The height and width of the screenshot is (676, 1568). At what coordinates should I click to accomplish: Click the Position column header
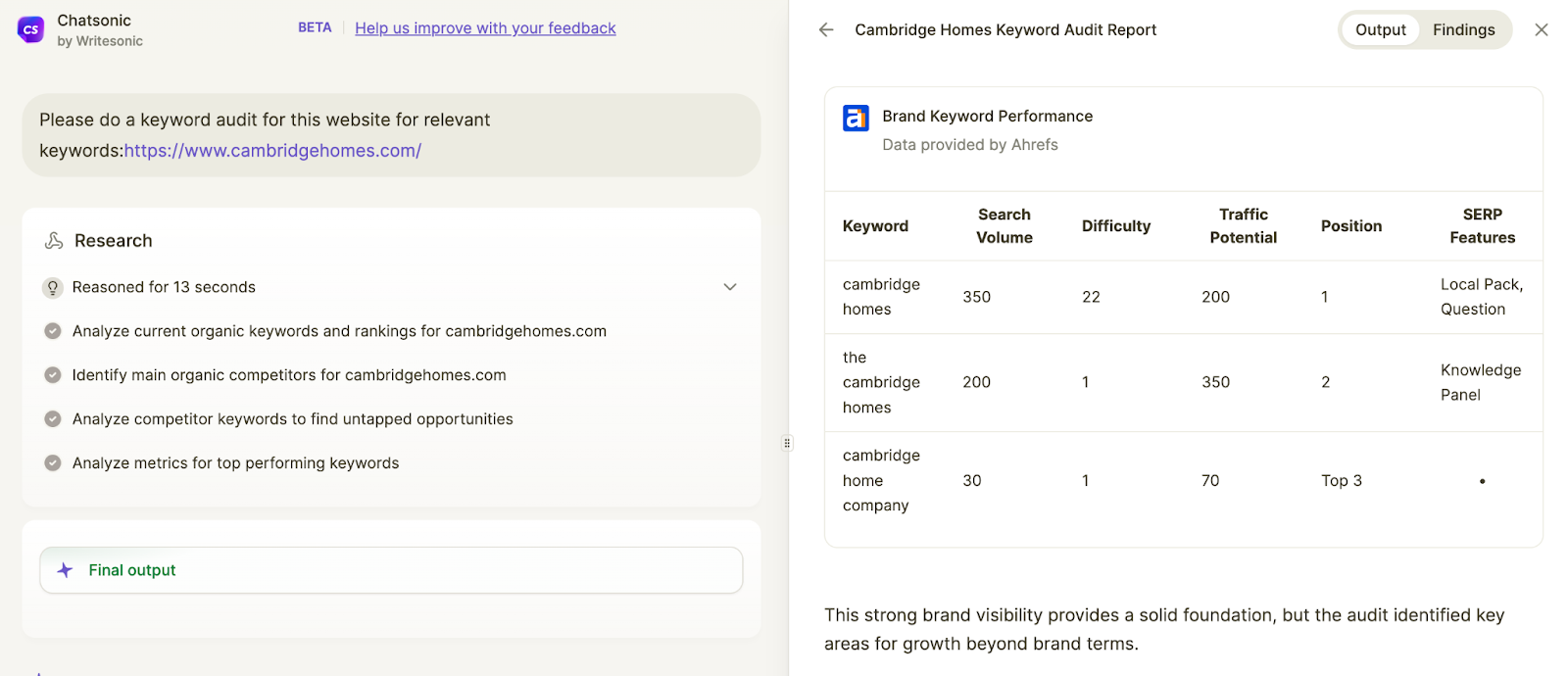[1351, 226]
